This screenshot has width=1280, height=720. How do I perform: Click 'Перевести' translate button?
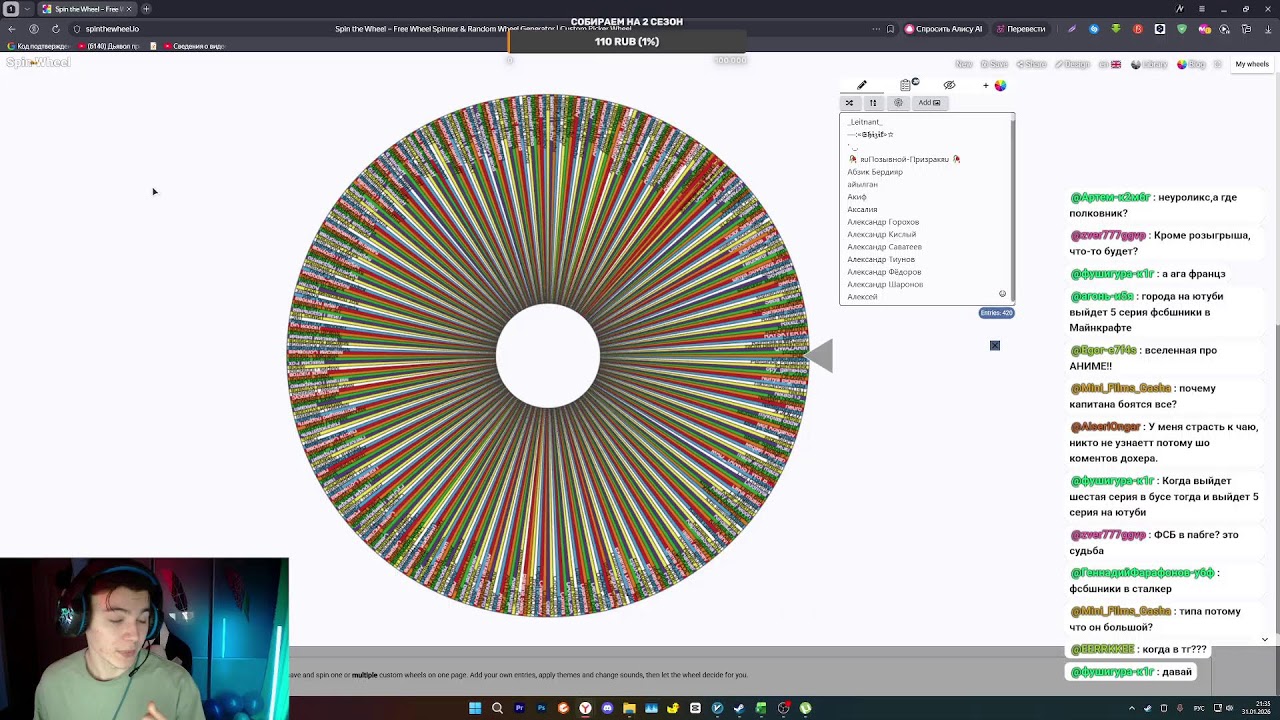(1020, 29)
